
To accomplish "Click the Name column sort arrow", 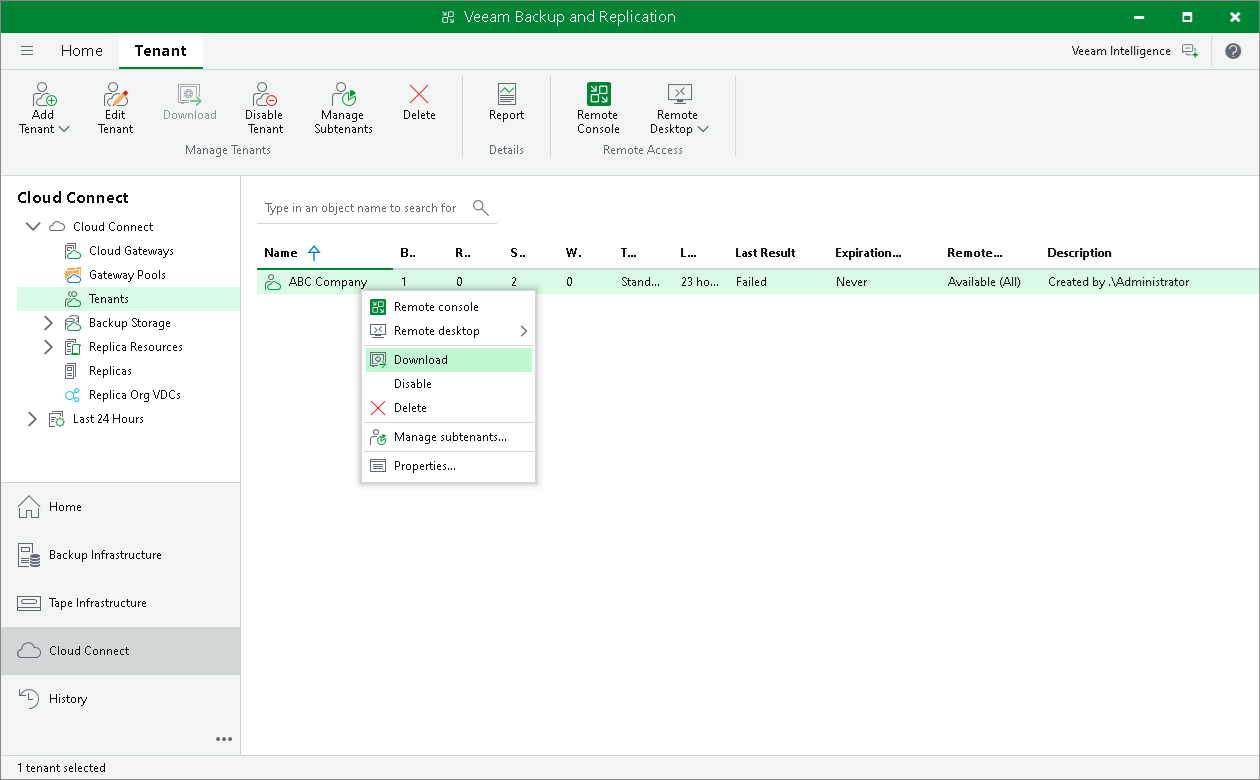I will click(314, 253).
